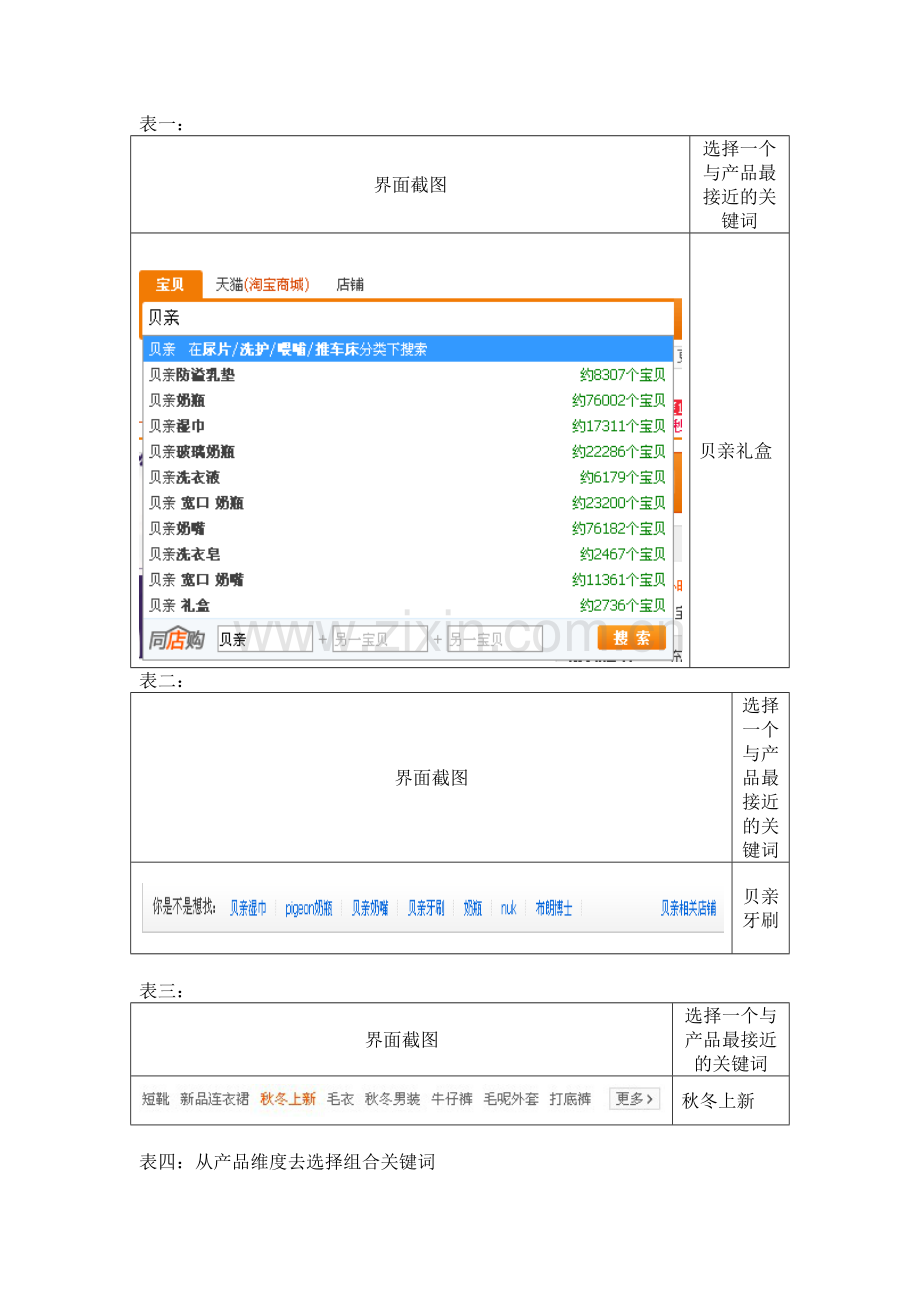Click the second 另一宝贝 input field
This screenshot has width=920, height=1302.
tap(495, 639)
